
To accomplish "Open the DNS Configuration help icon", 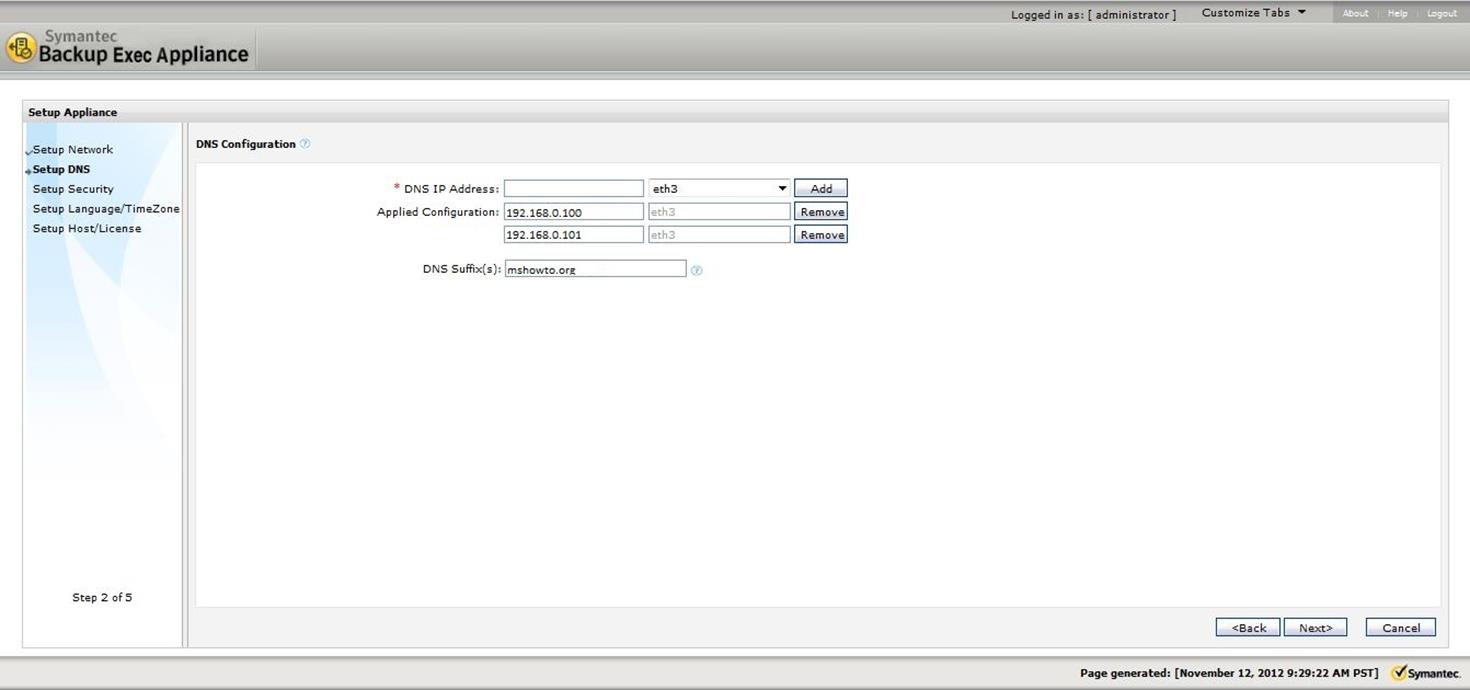I will pyautogui.click(x=305, y=144).
